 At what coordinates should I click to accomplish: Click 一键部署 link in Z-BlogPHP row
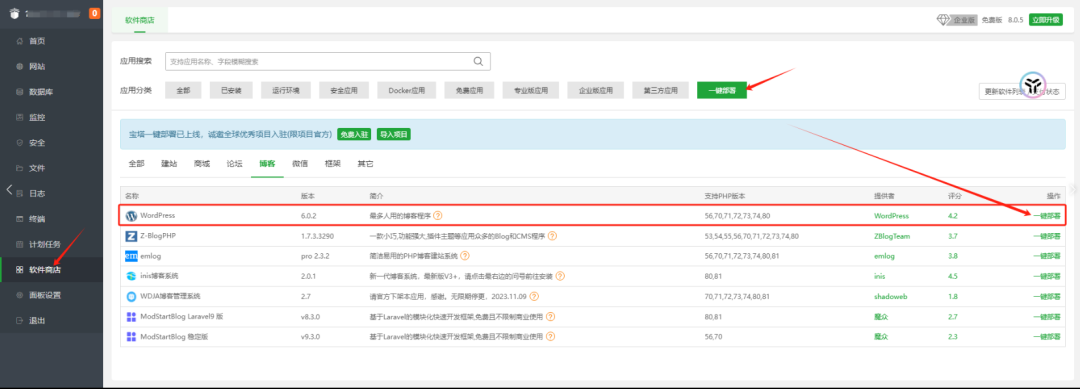1046,236
